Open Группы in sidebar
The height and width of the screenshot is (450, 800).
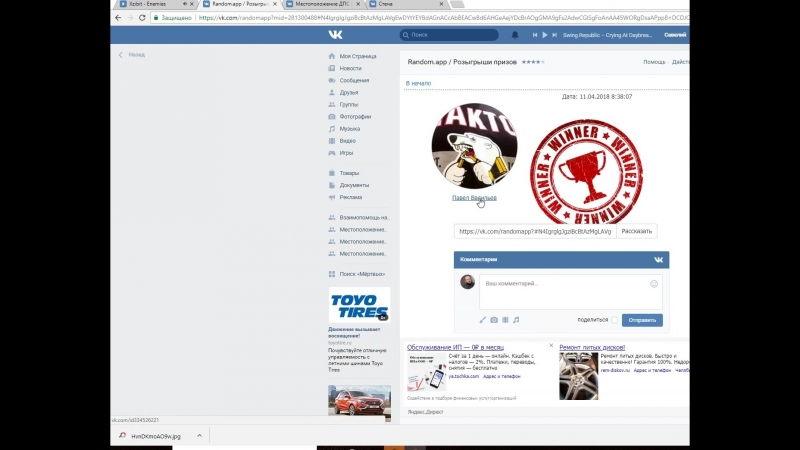[349, 105]
